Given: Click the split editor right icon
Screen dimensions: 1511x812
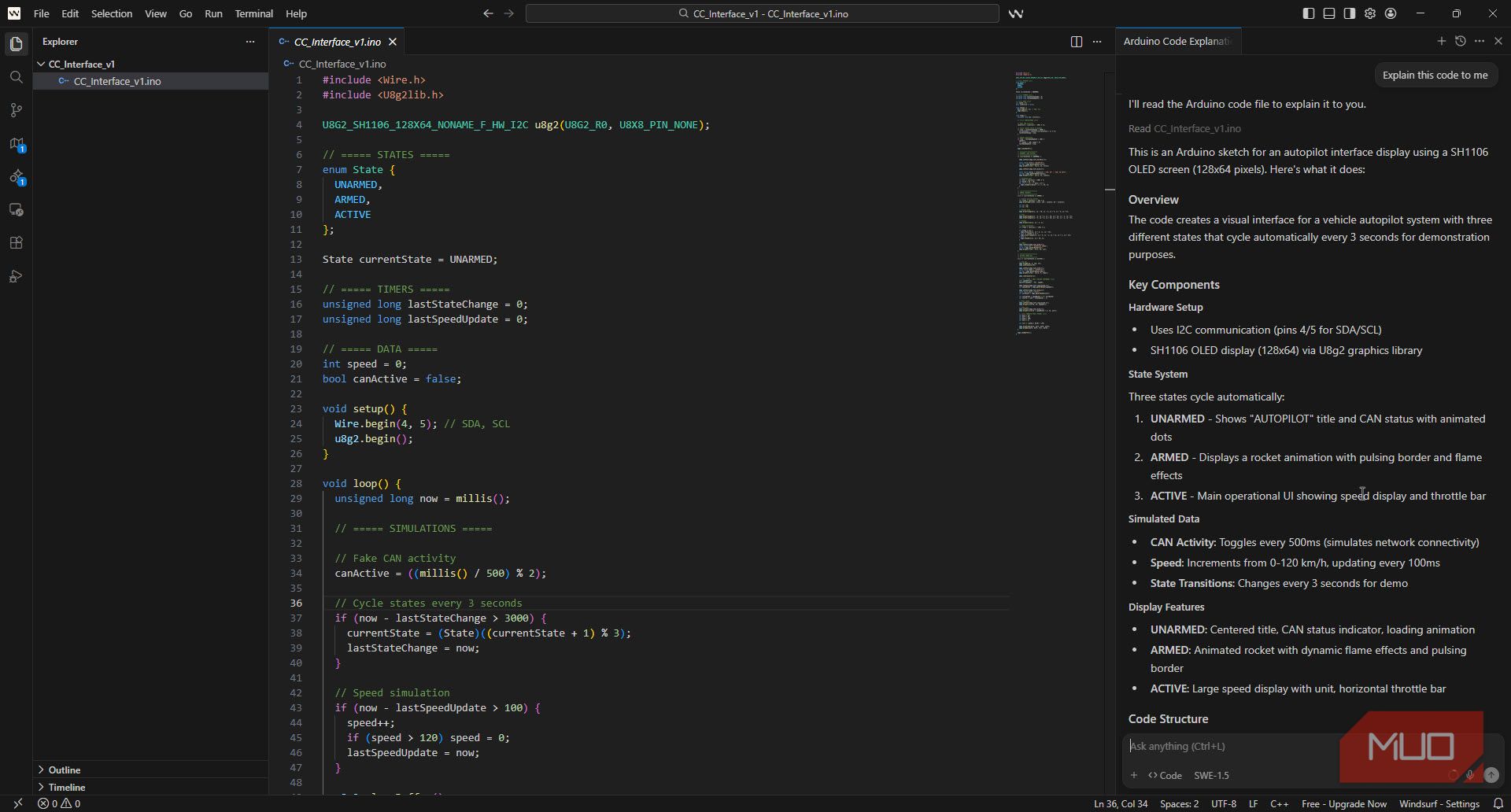Looking at the screenshot, I should point(1077,42).
